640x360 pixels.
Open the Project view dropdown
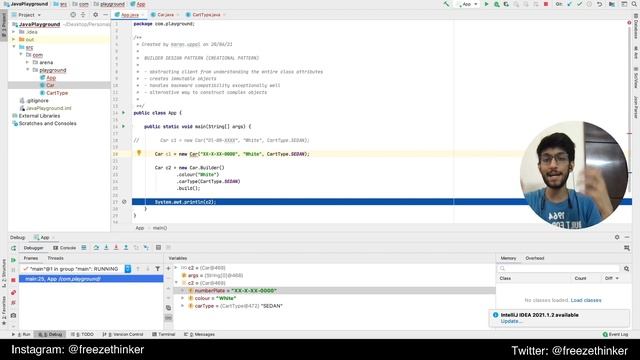click(28, 15)
